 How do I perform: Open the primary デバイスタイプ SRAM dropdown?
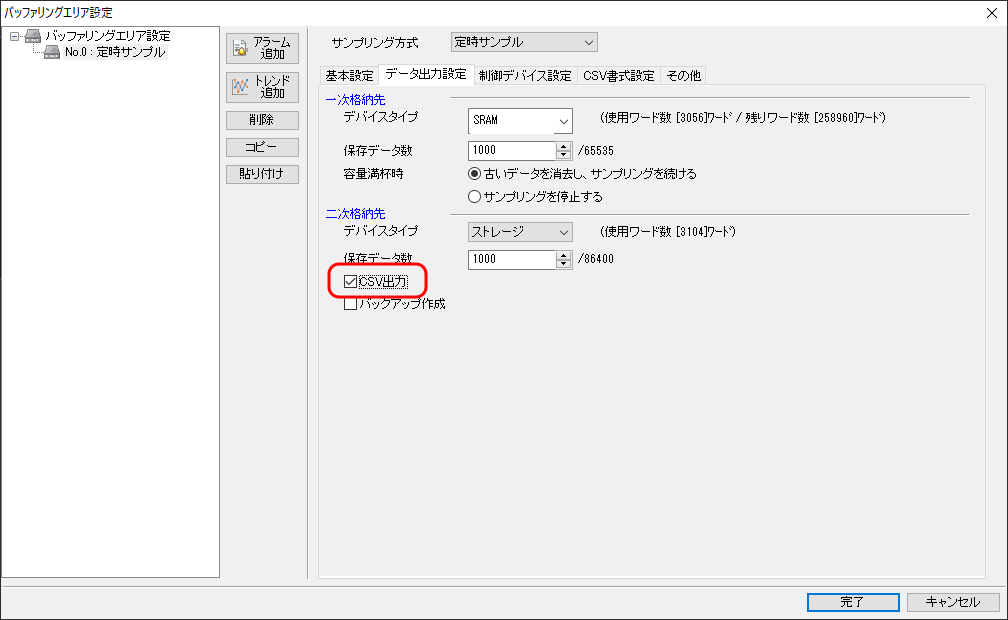[x=520, y=120]
